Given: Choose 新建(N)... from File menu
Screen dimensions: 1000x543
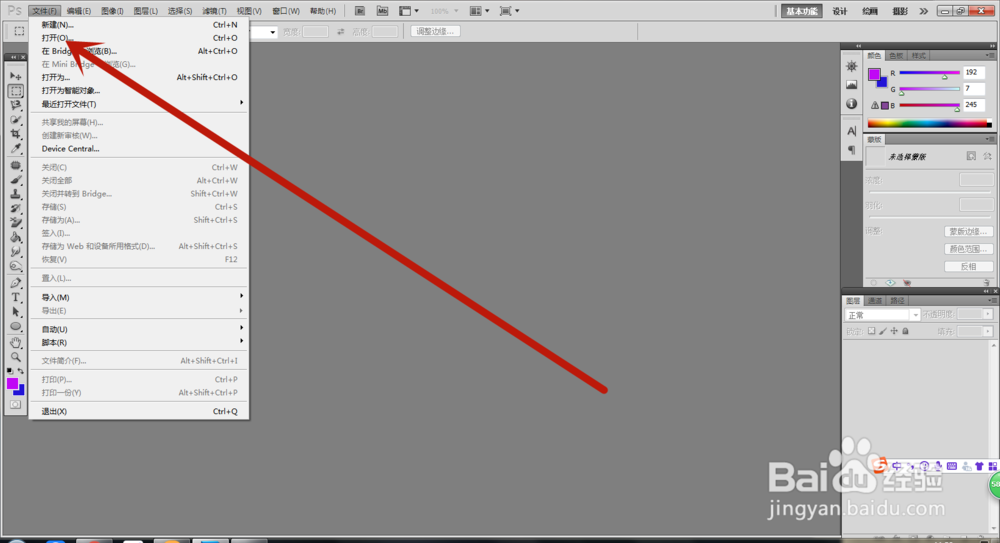Looking at the screenshot, I should (x=139, y=25).
